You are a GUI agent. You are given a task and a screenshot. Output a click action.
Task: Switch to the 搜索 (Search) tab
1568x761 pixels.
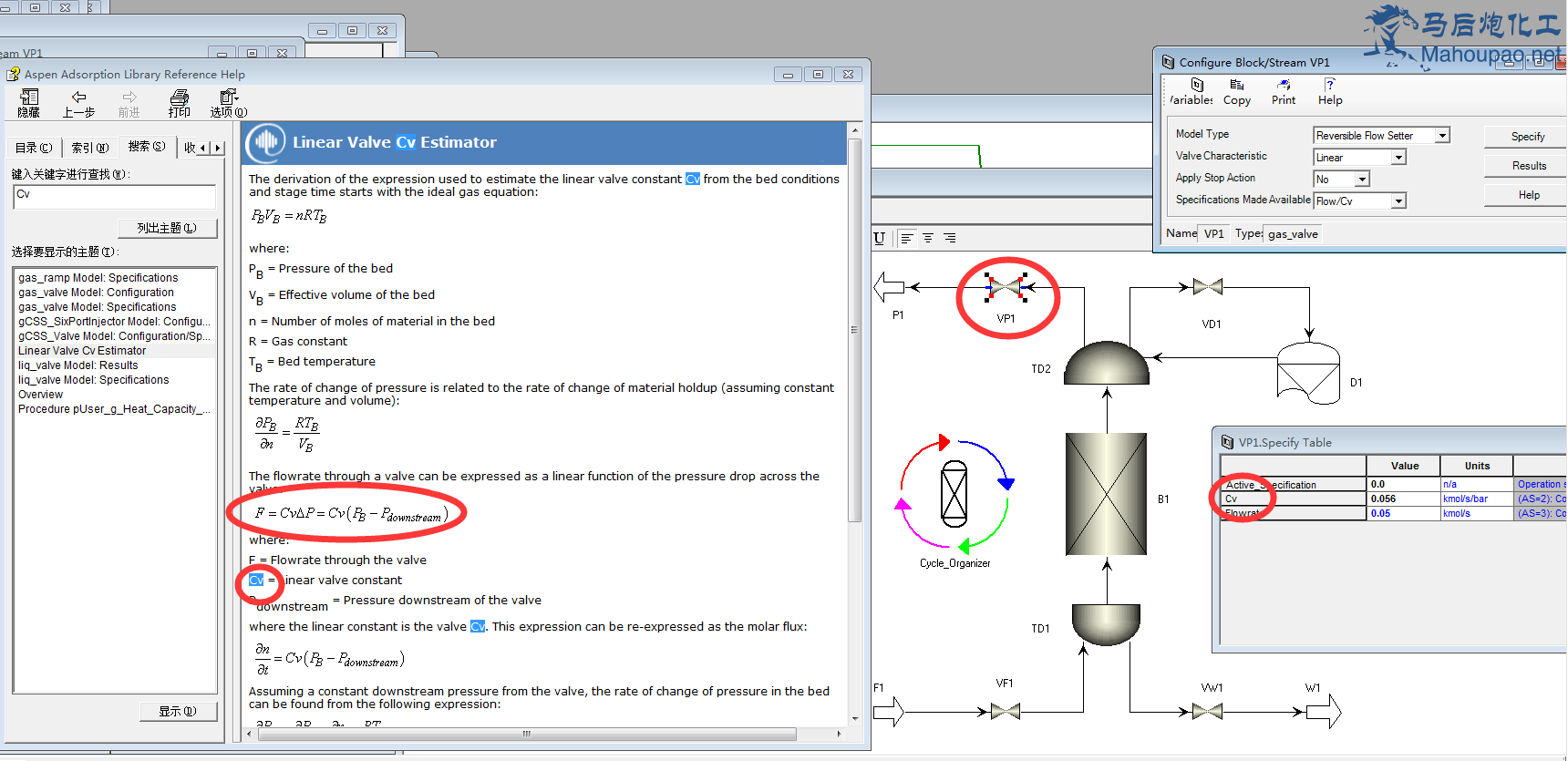click(x=146, y=146)
